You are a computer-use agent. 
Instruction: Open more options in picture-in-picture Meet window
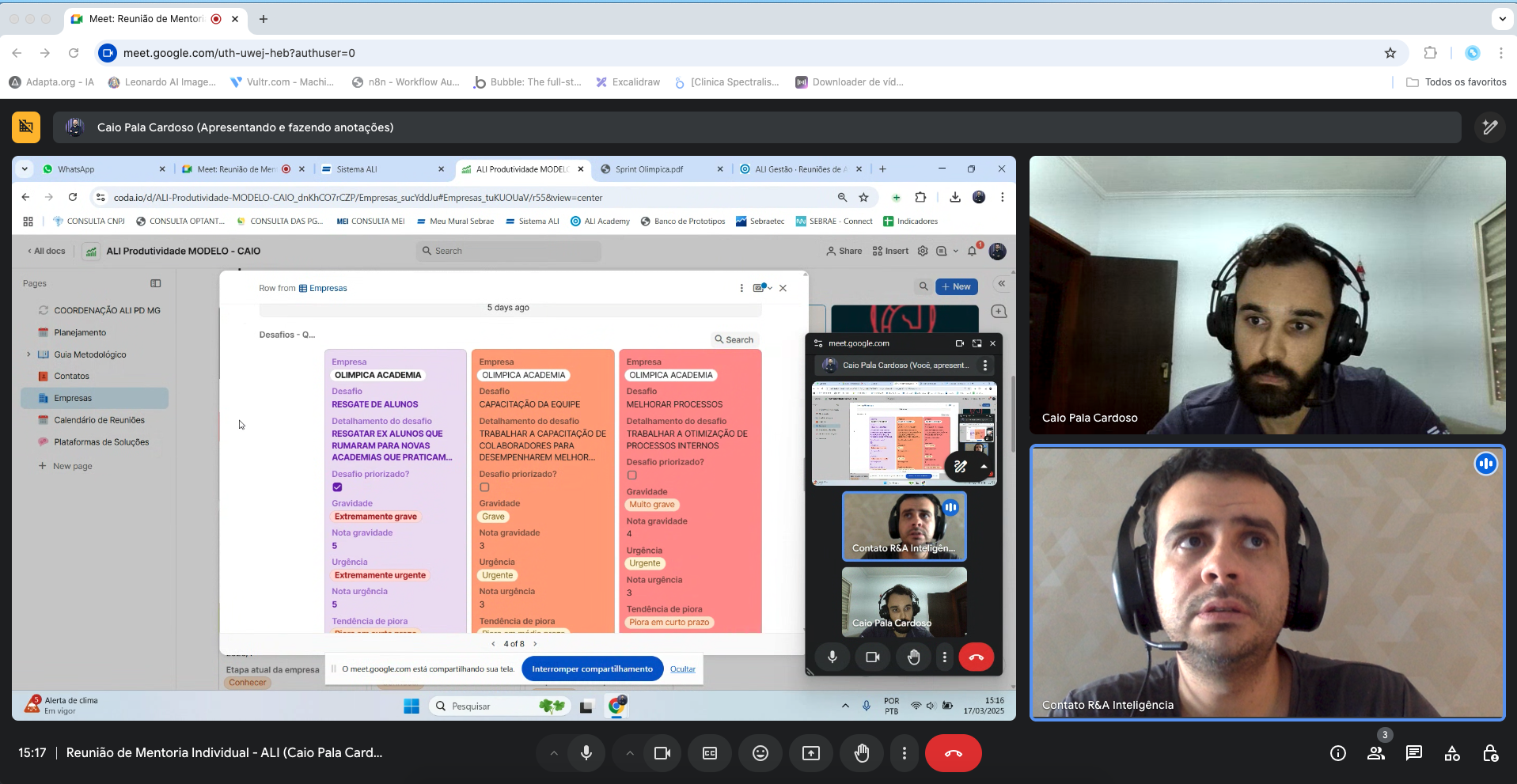(x=944, y=657)
